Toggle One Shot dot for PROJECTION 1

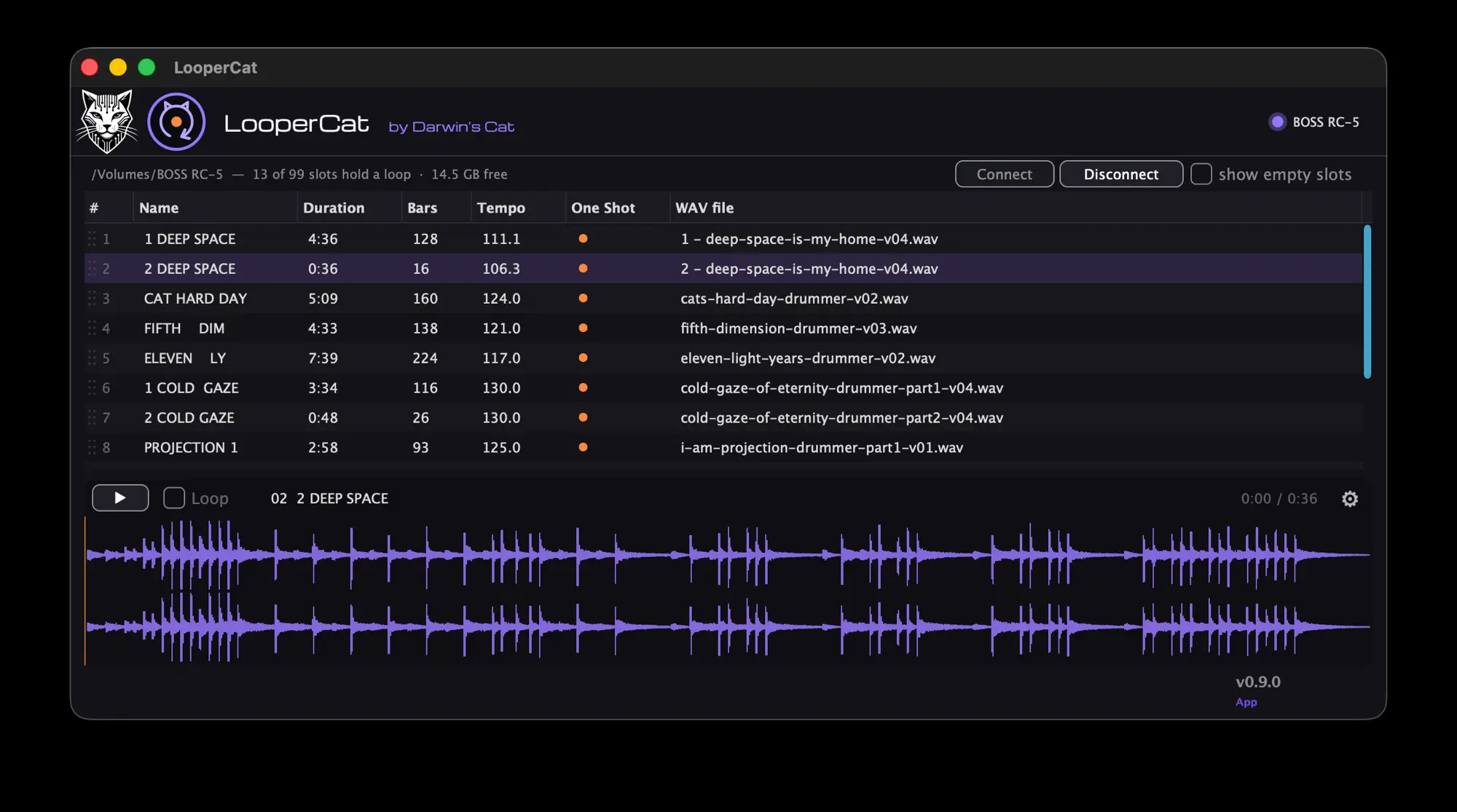click(x=583, y=448)
